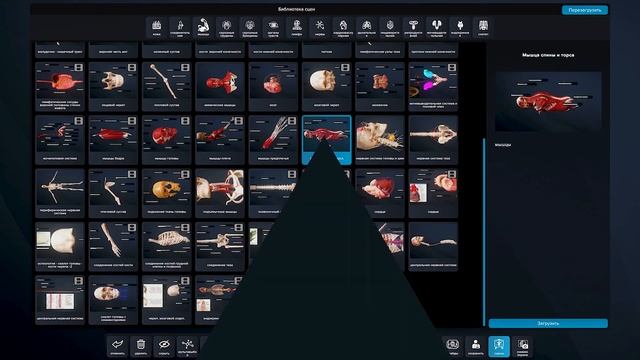Select the ribcage skeleton category icon
This screenshot has height=360, width=640.
(483, 28)
